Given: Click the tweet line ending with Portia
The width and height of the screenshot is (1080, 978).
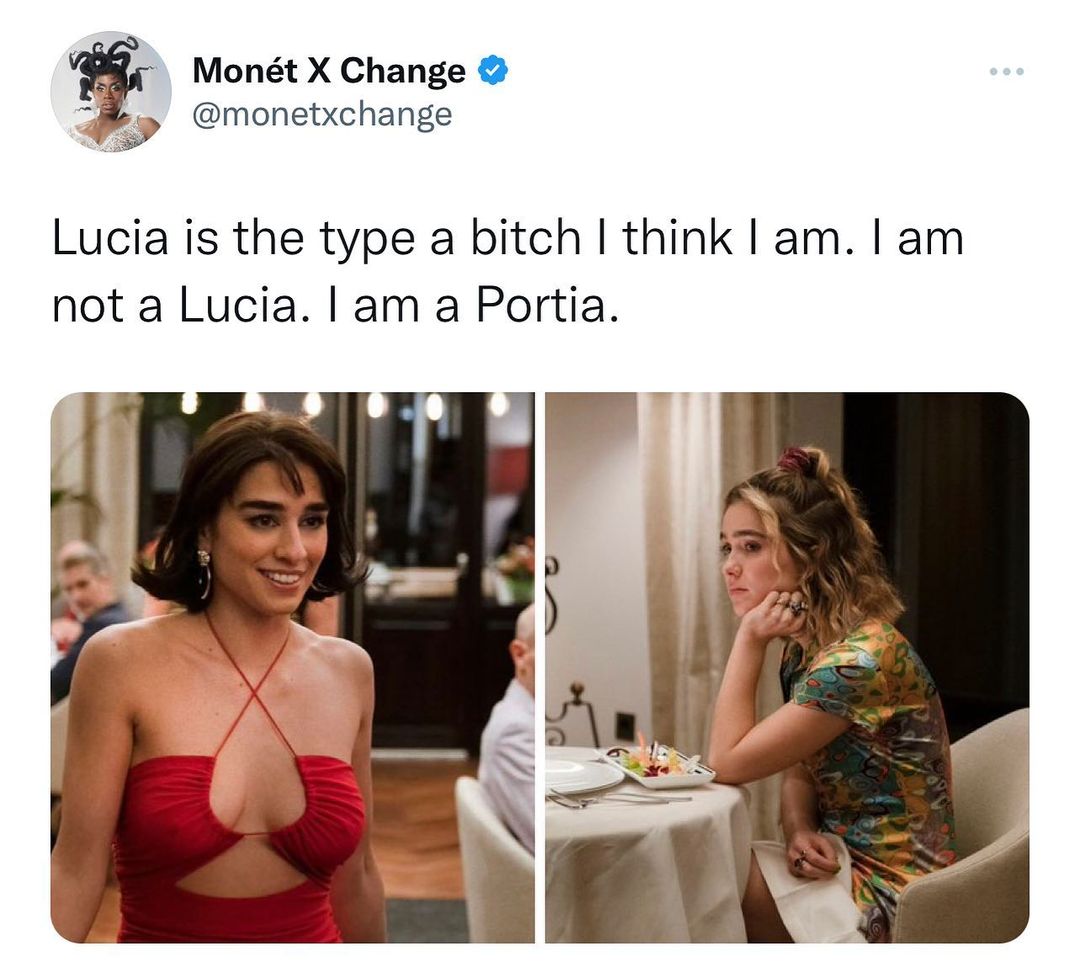Looking at the screenshot, I should pos(335,305).
